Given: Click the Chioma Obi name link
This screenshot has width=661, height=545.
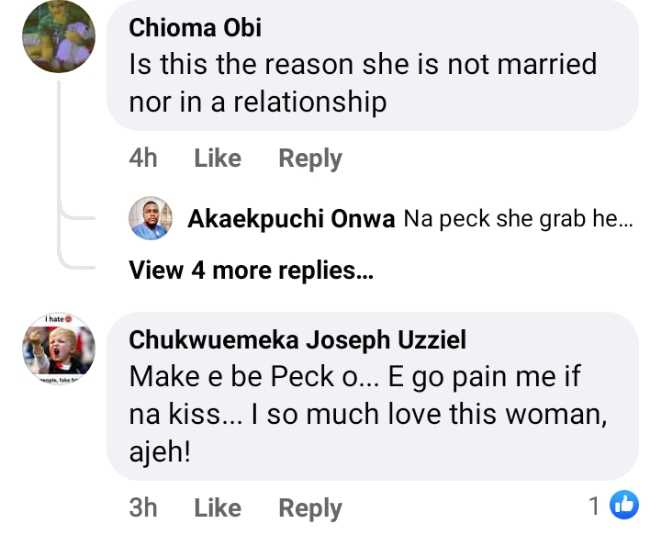Looking at the screenshot, I should point(193,28).
